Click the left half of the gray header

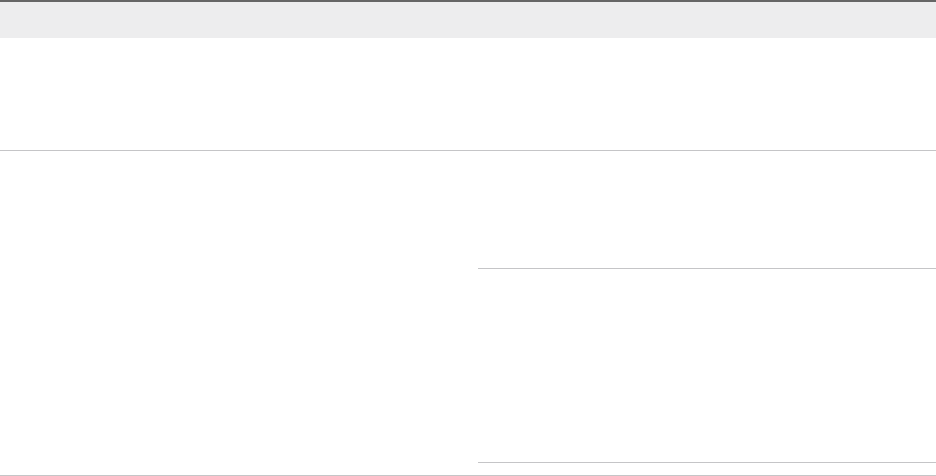[234, 19]
